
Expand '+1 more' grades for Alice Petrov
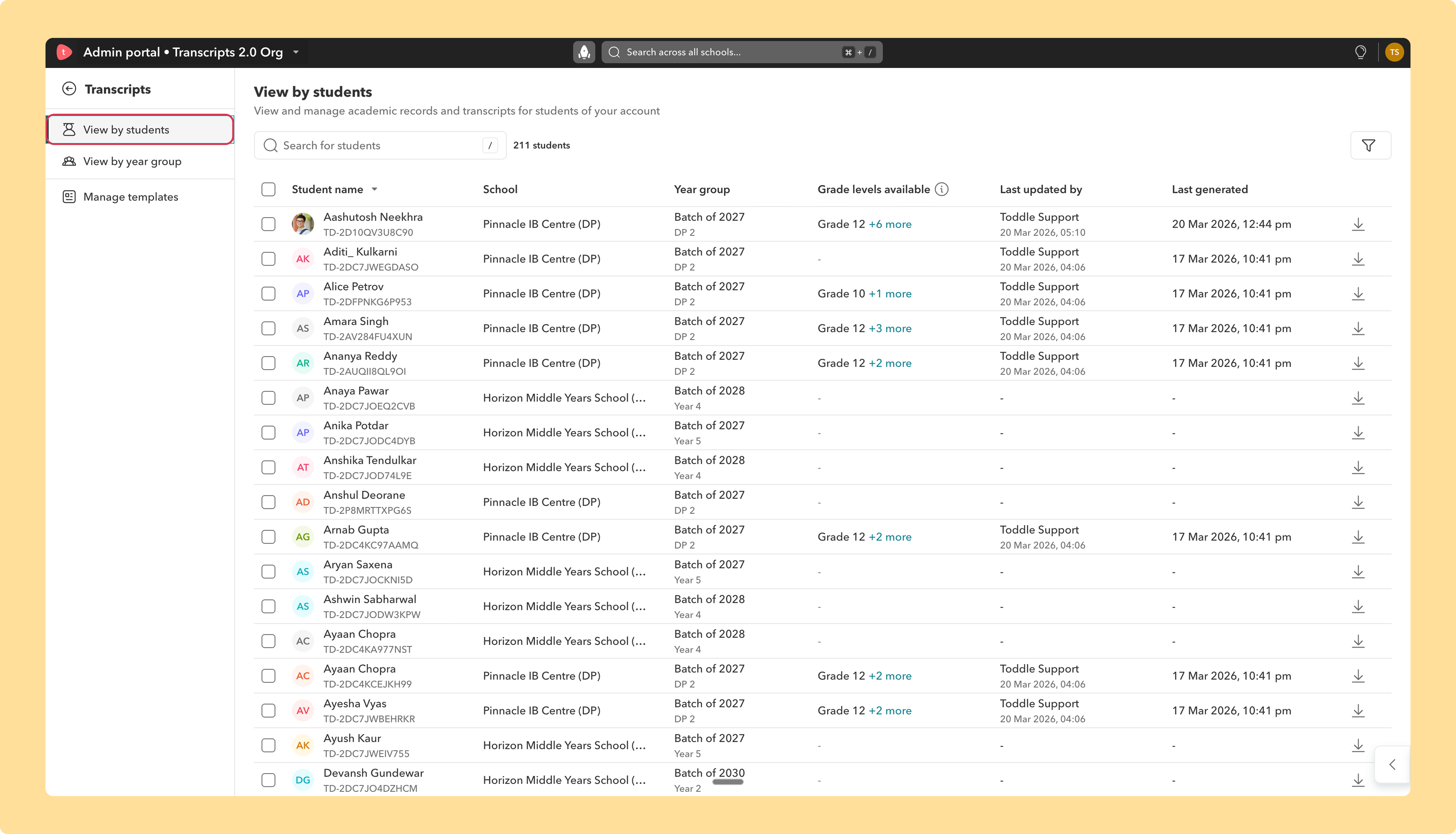(x=890, y=294)
